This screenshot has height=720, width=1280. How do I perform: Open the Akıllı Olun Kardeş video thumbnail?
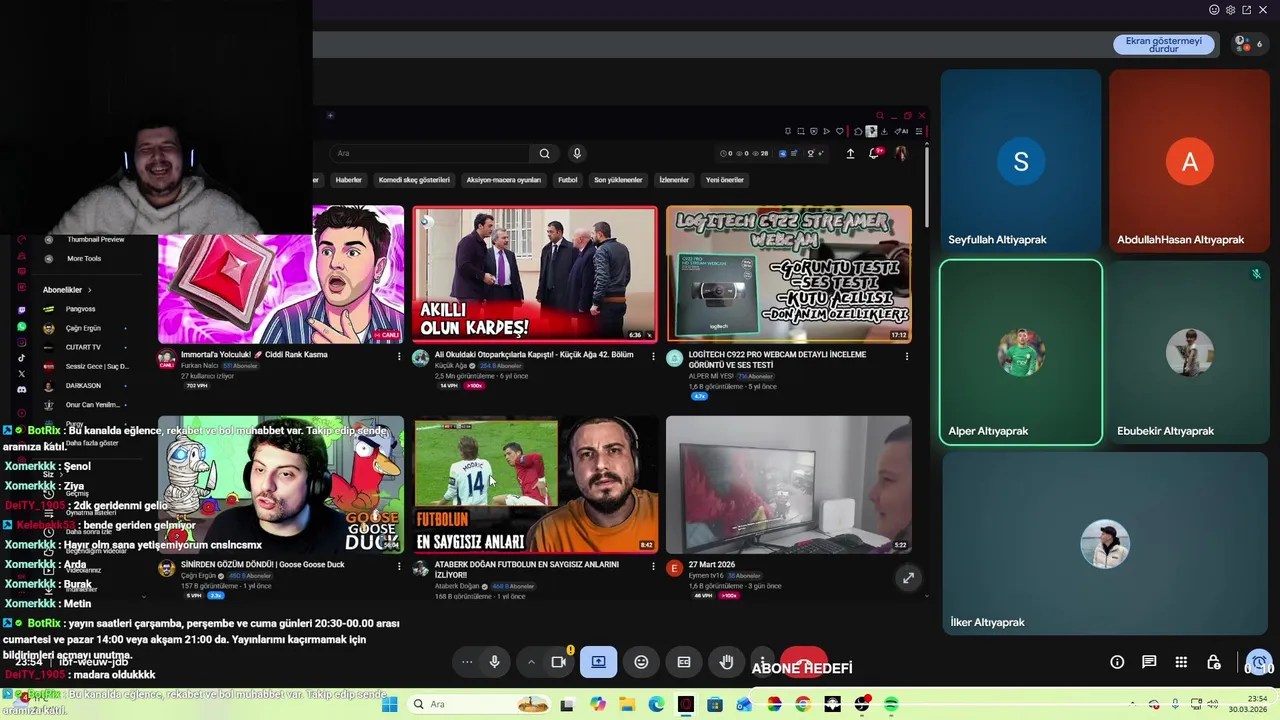pos(535,274)
